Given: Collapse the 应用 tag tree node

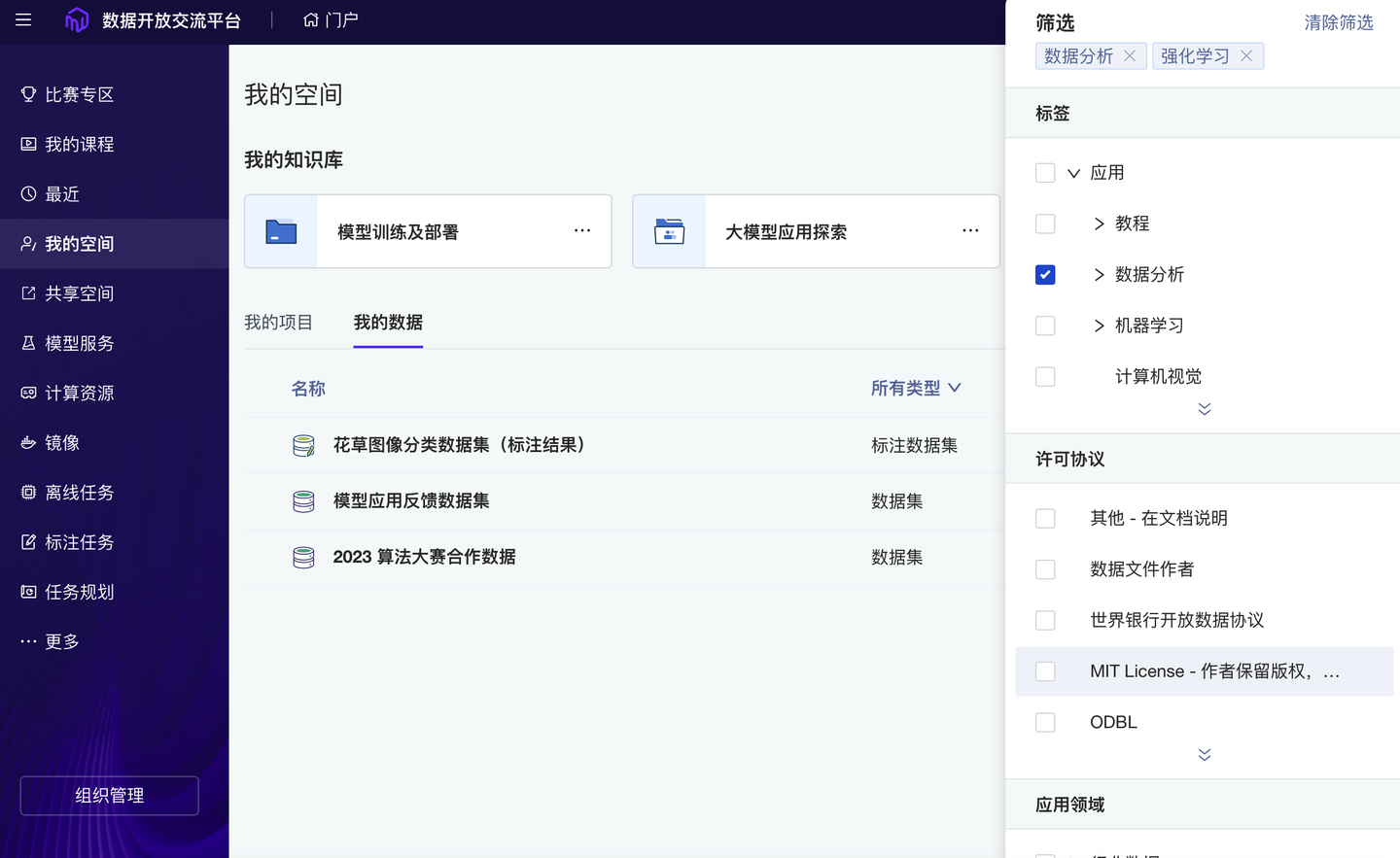Looking at the screenshot, I should 1073,173.
